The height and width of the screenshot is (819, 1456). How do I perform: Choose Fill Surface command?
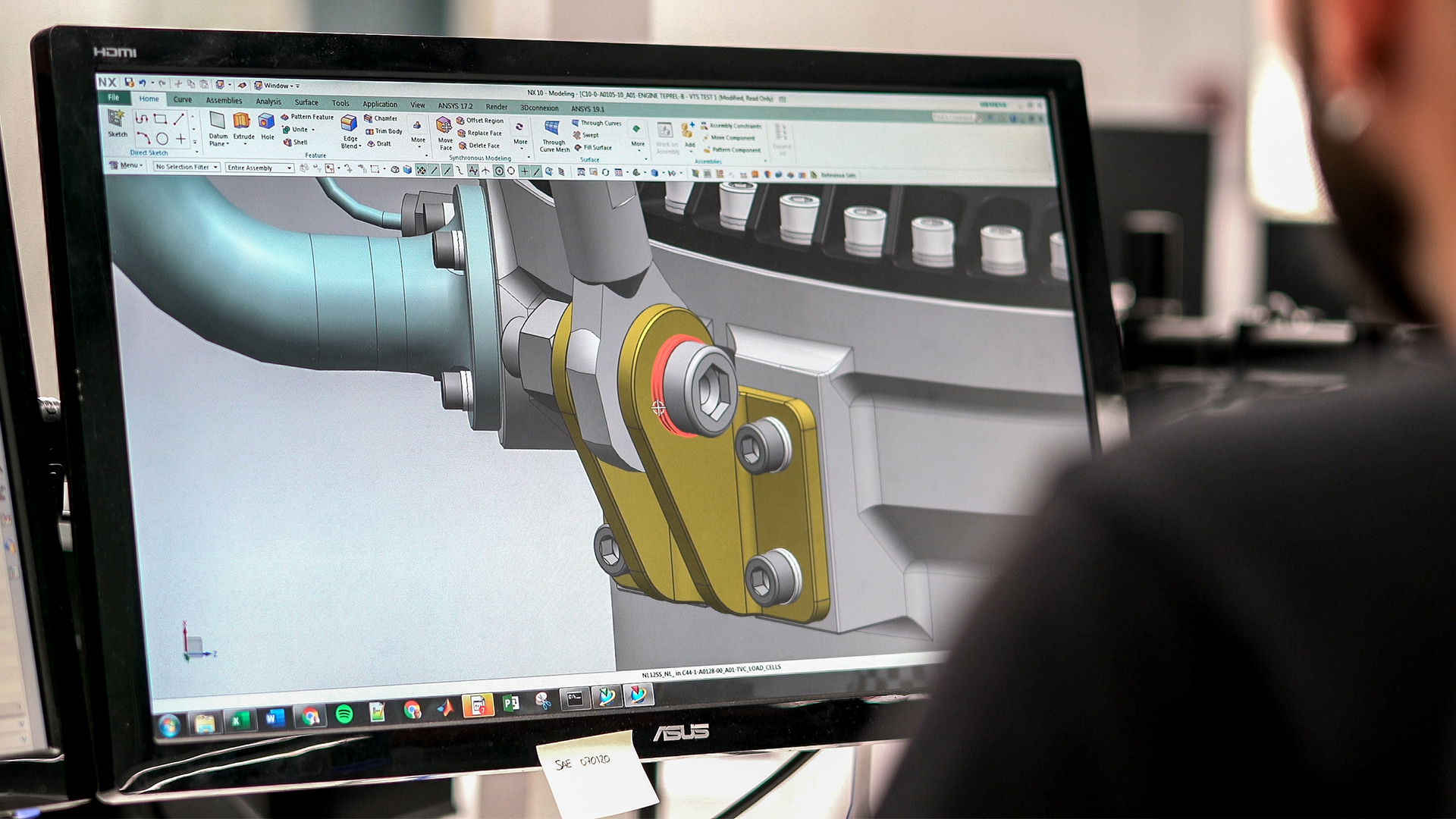593,147
